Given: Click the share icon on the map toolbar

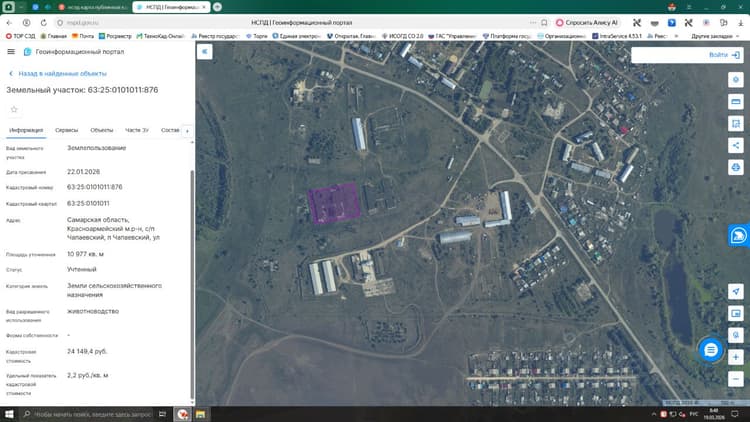Looking at the screenshot, I should tap(736, 145).
